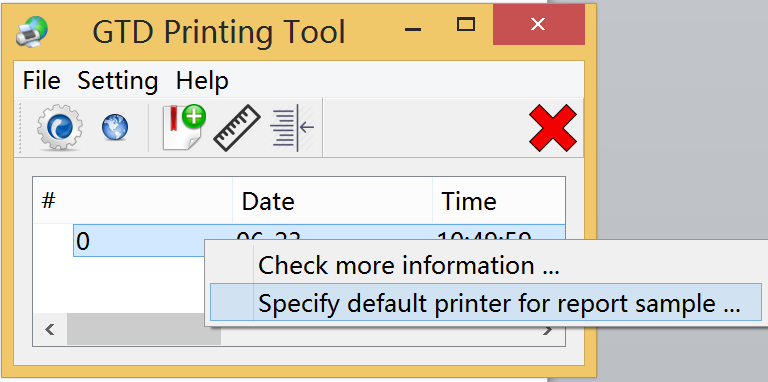
Task: Click the horizontal scrollbar left arrow
Action: pos(49,329)
